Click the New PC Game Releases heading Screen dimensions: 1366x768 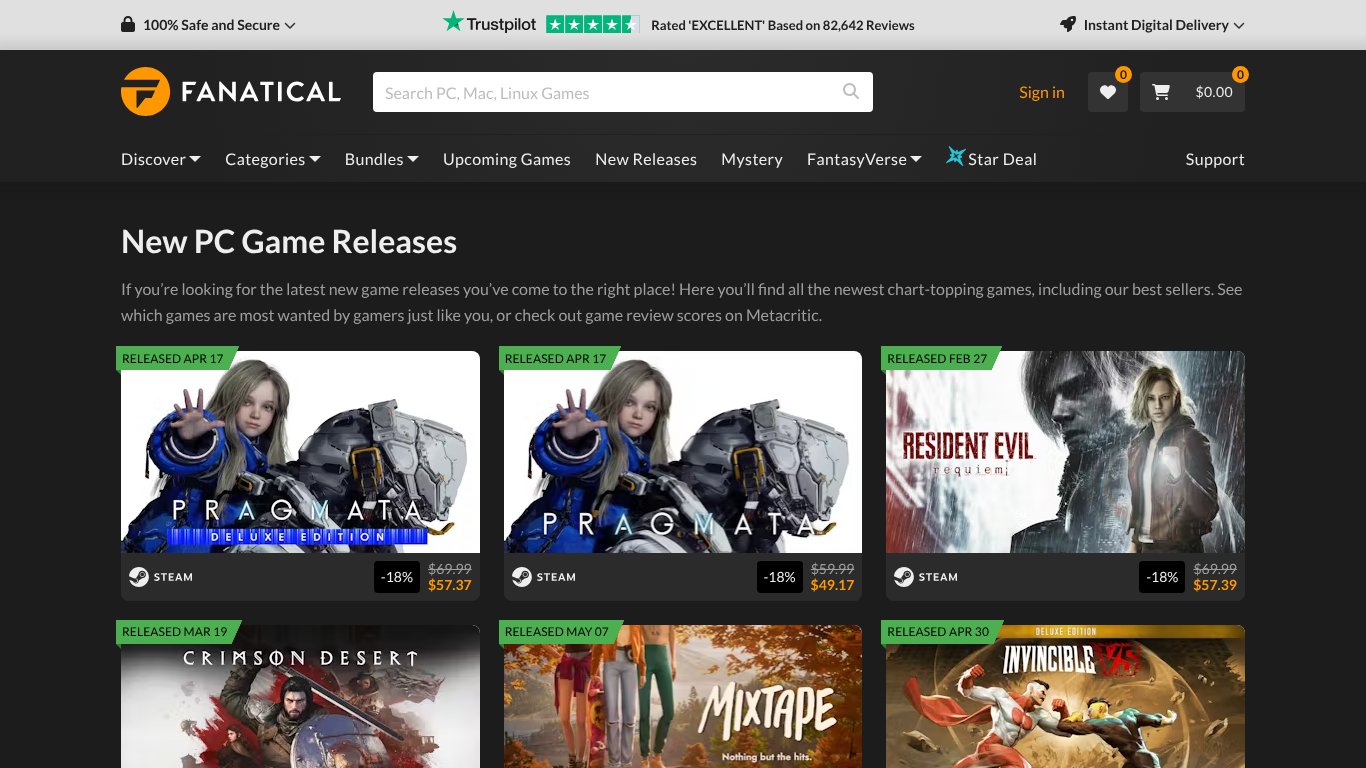click(x=289, y=242)
